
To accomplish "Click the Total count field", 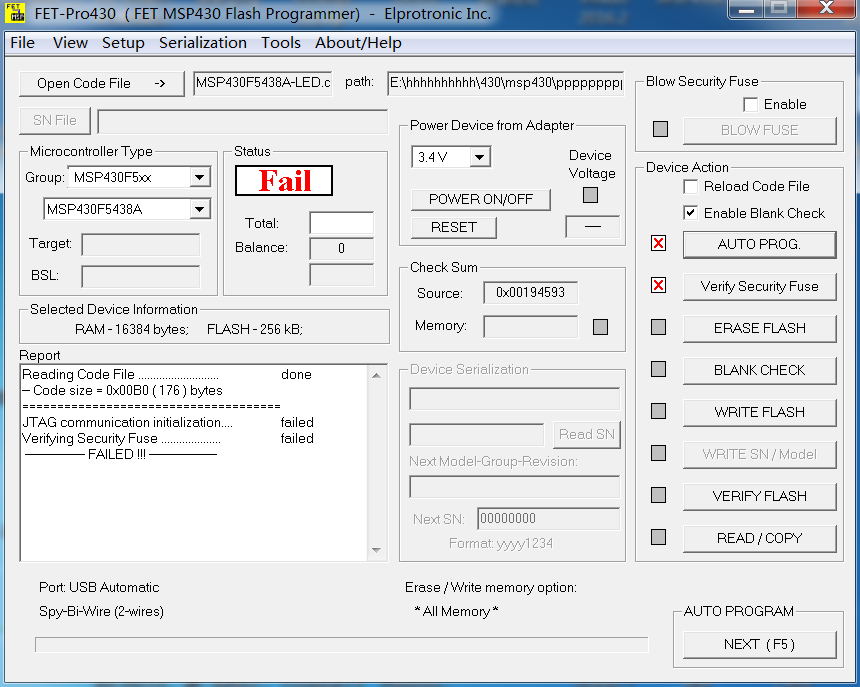I will point(341,223).
